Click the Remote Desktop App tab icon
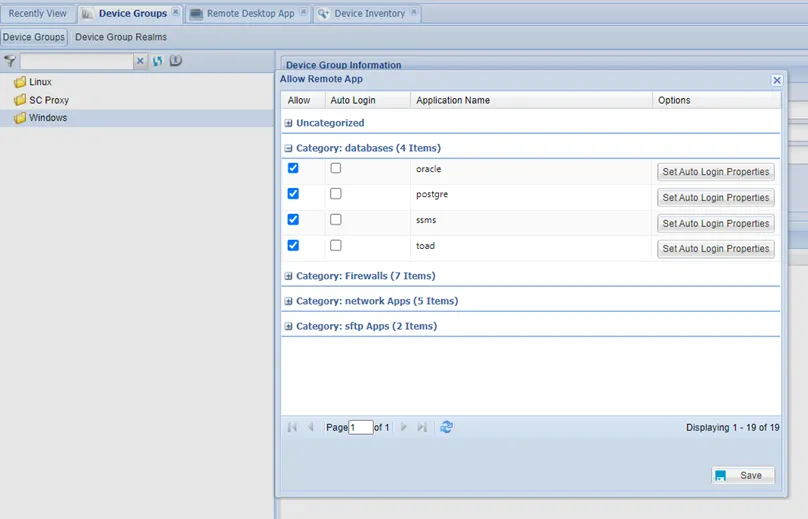Image resolution: width=808 pixels, height=519 pixels. point(196,14)
